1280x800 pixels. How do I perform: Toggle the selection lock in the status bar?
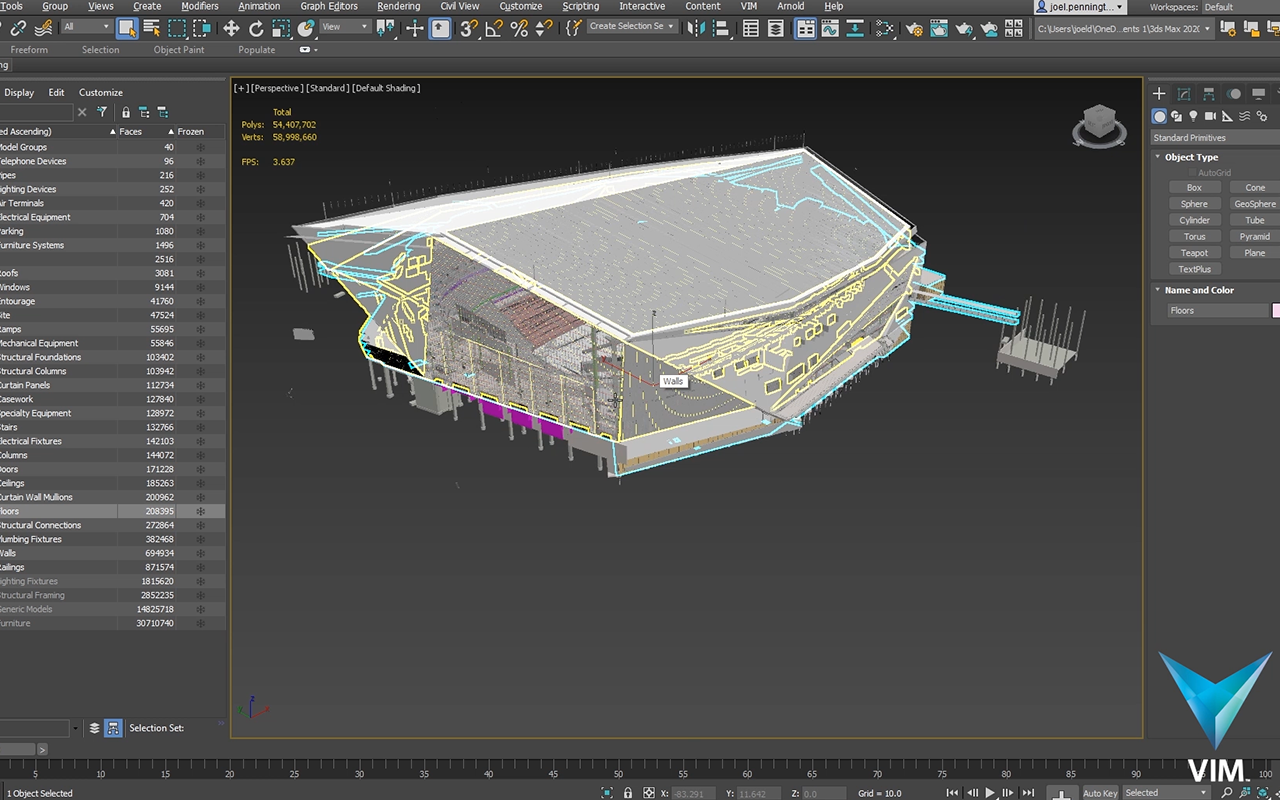tap(627, 792)
